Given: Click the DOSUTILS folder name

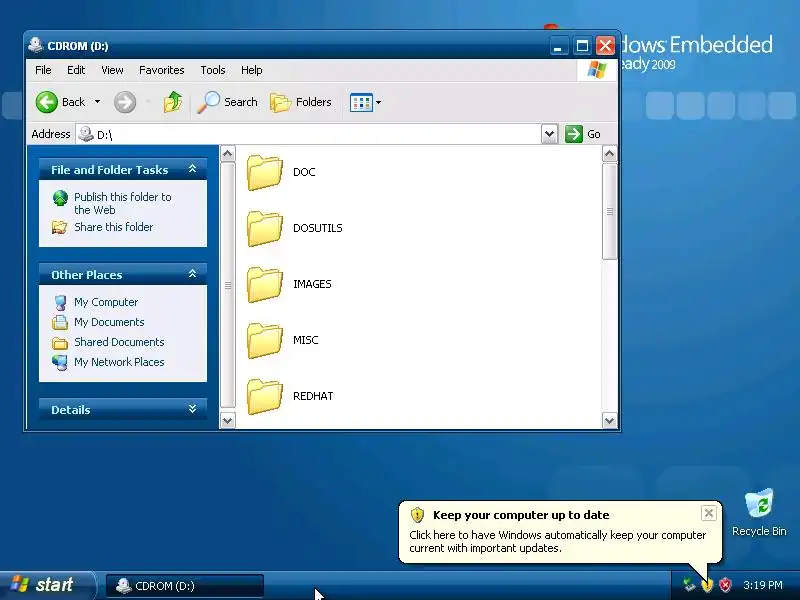Looking at the screenshot, I should pyautogui.click(x=317, y=228).
